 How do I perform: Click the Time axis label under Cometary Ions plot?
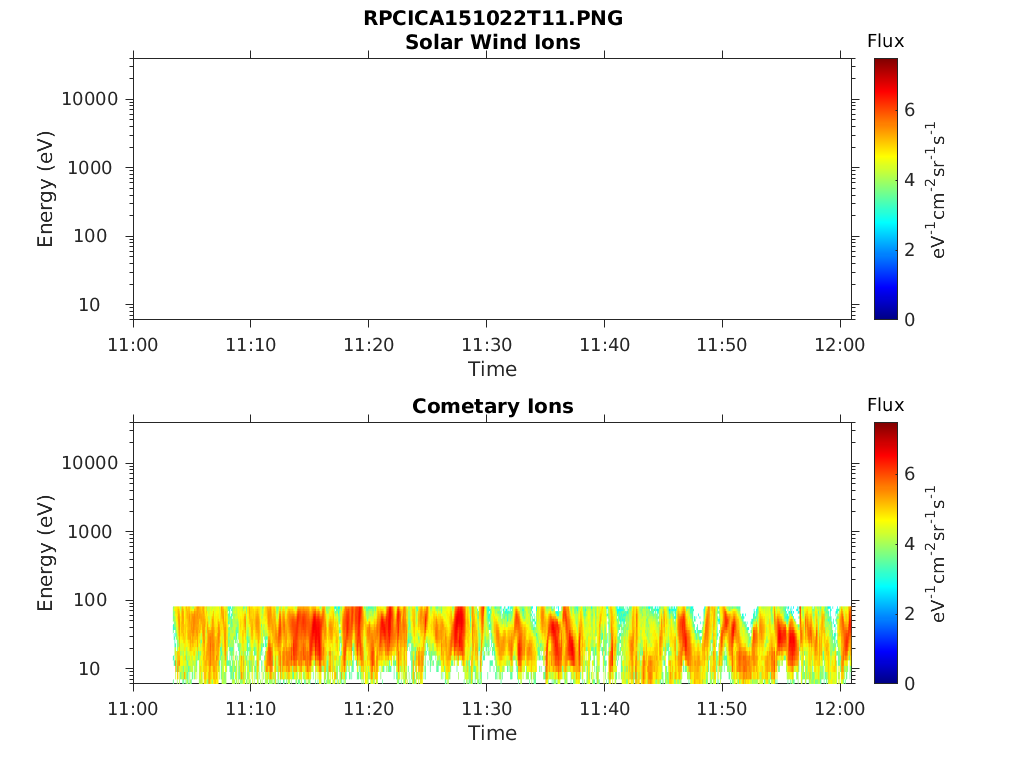pos(492,733)
